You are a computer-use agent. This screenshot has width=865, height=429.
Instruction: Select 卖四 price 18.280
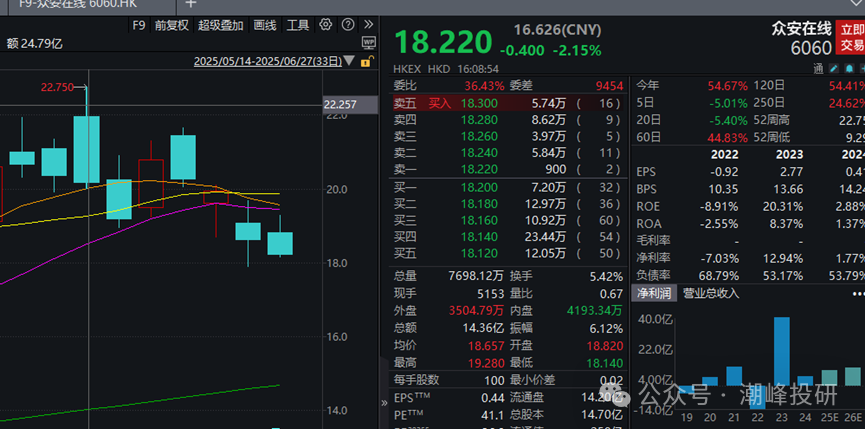point(479,120)
